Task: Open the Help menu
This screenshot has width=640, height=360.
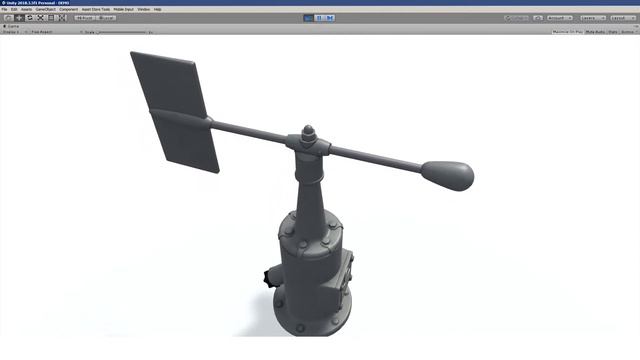Action: click(x=158, y=9)
